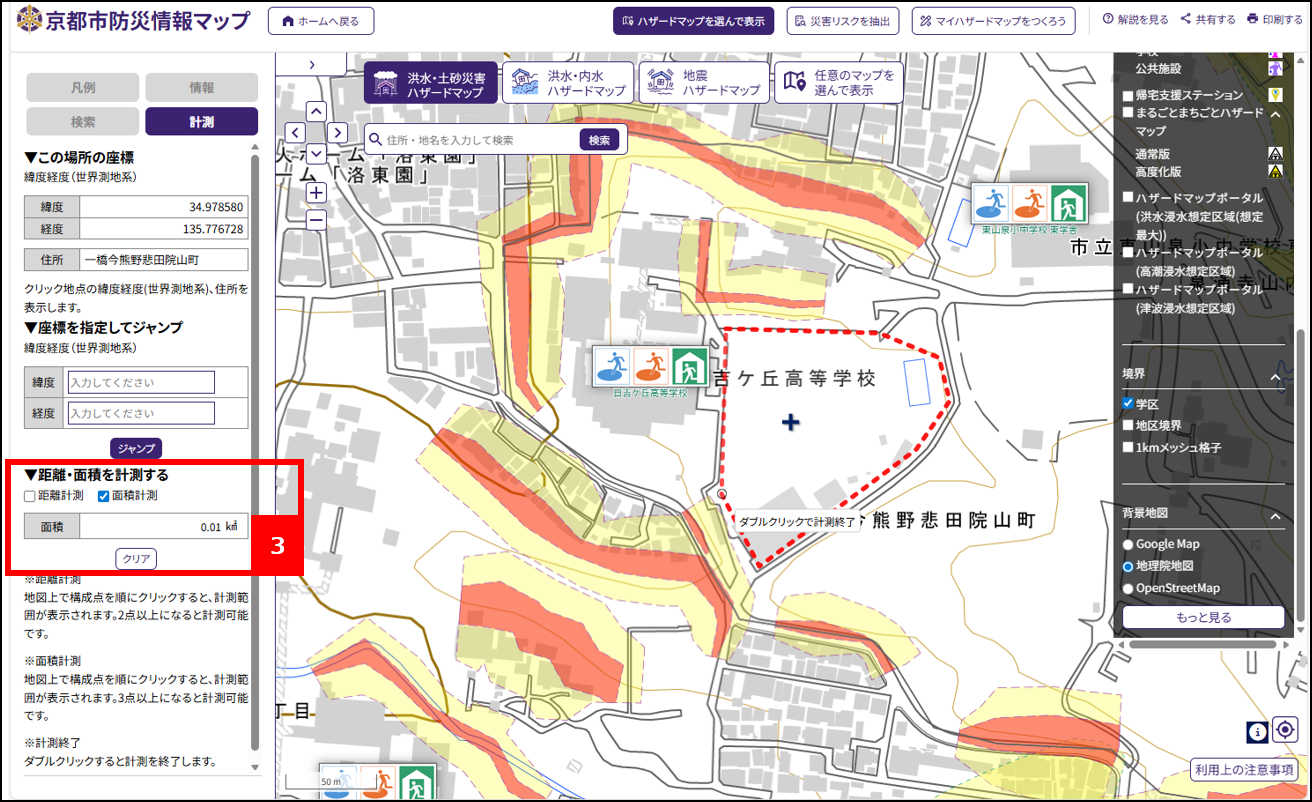This screenshot has width=1312, height=802.
Task: Select 地震ハザードマップ map type
Action: [x=703, y=83]
